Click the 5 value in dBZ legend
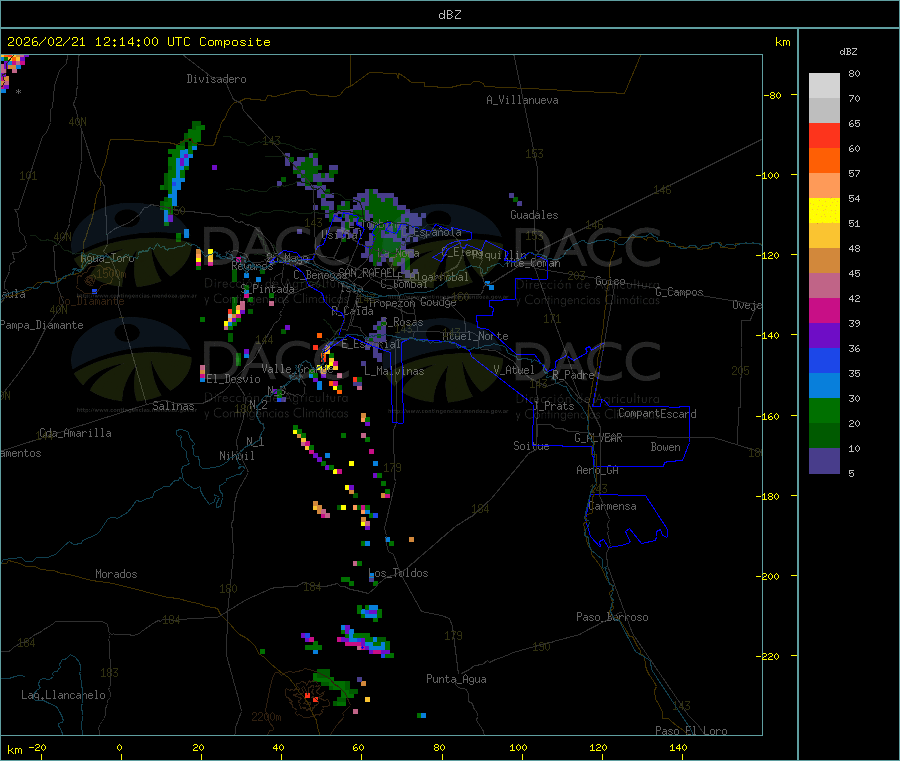This screenshot has height=761, width=900. click(x=851, y=473)
